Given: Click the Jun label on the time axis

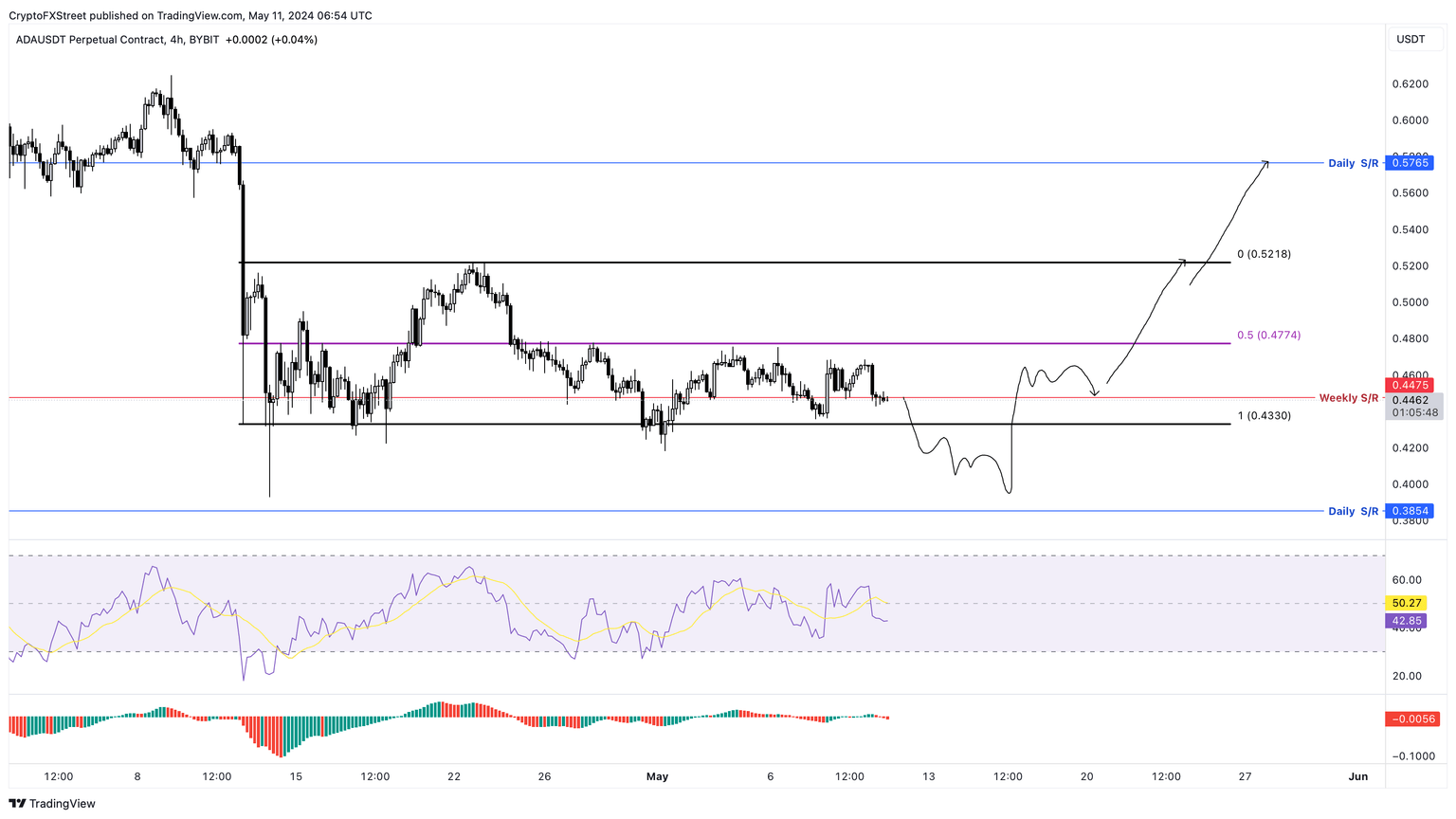Looking at the screenshot, I should coord(1358,776).
